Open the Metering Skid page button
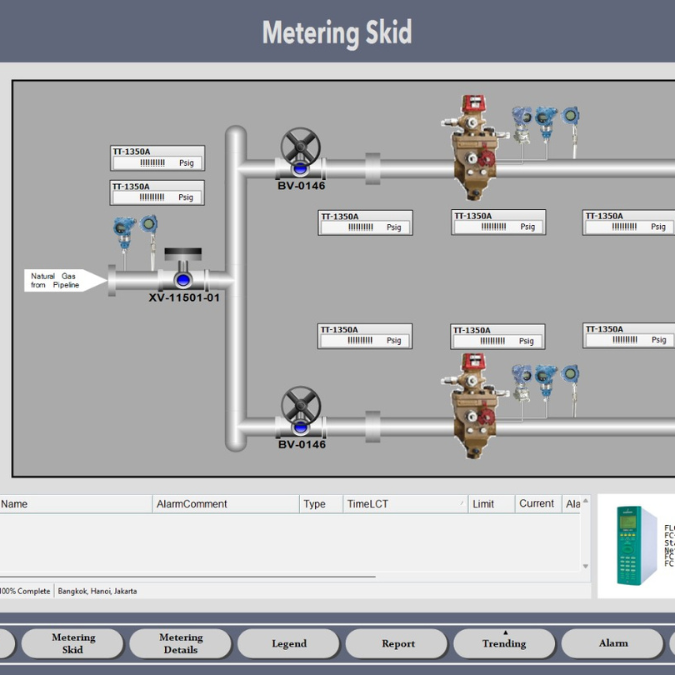Viewport: 675px width, 675px height. [73, 643]
